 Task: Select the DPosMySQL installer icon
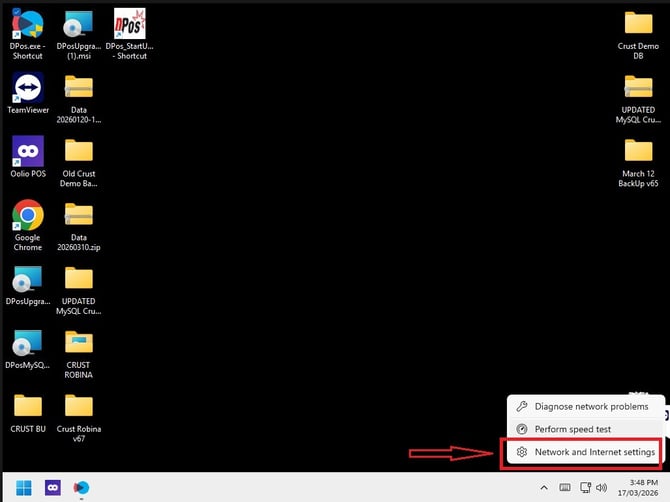[27, 348]
